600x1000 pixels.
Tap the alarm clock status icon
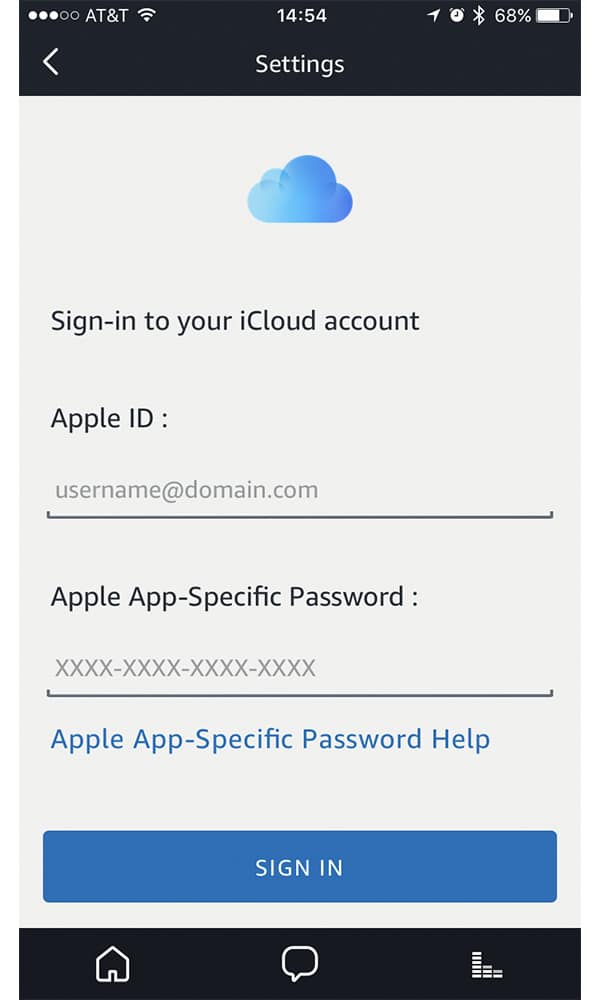tap(457, 16)
